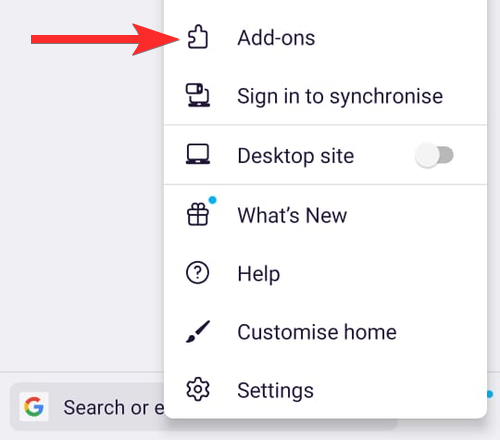Click the blue dot right of Settings
The width and height of the screenshot is (500, 440).
tap(490, 394)
